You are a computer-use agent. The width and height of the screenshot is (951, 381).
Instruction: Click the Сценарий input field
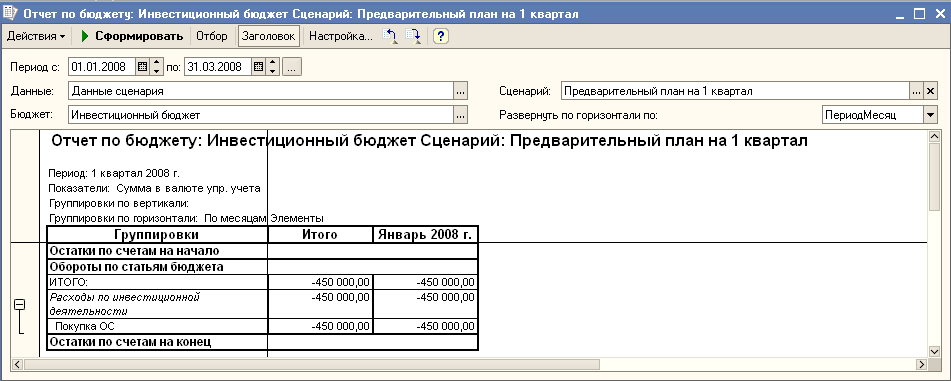point(735,91)
